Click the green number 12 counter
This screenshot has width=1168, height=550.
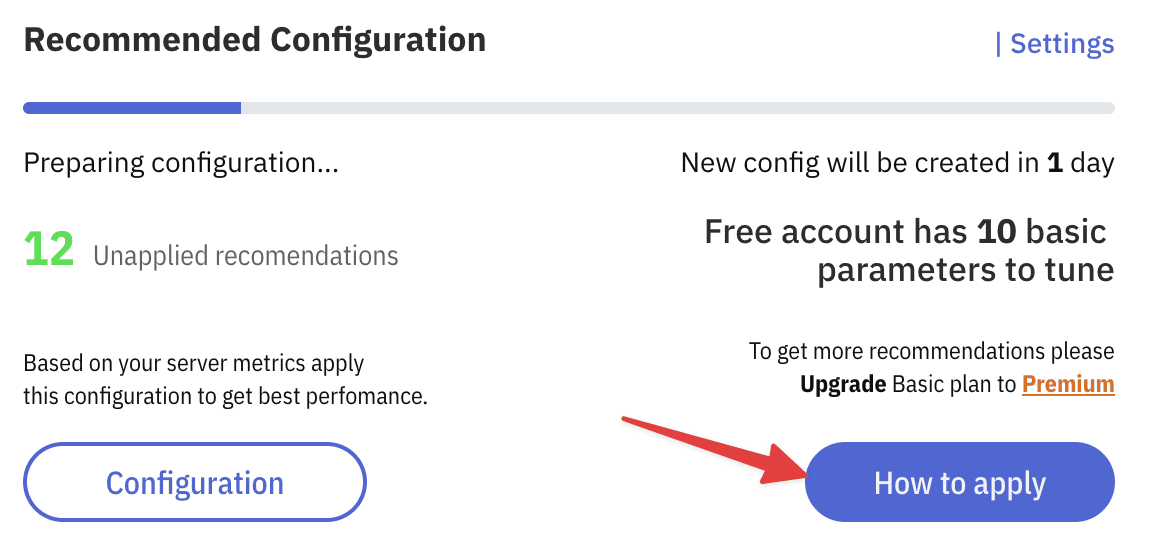[49, 249]
